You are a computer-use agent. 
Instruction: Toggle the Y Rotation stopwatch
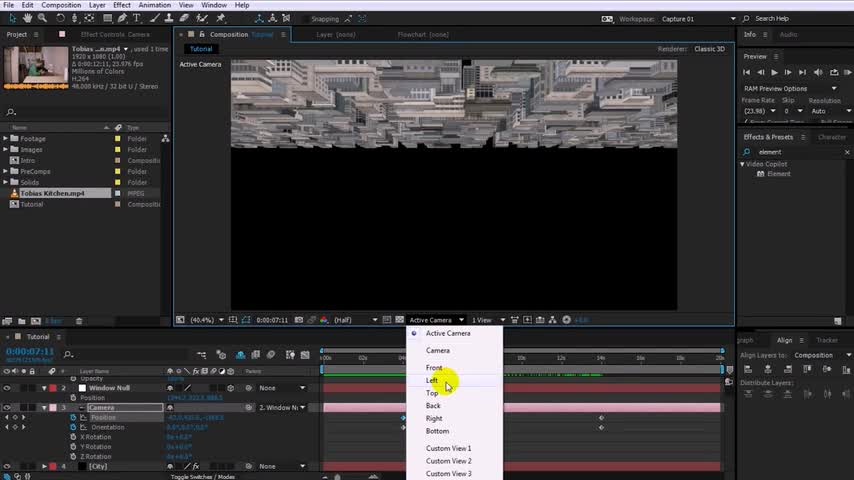click(x=74, y=447)
